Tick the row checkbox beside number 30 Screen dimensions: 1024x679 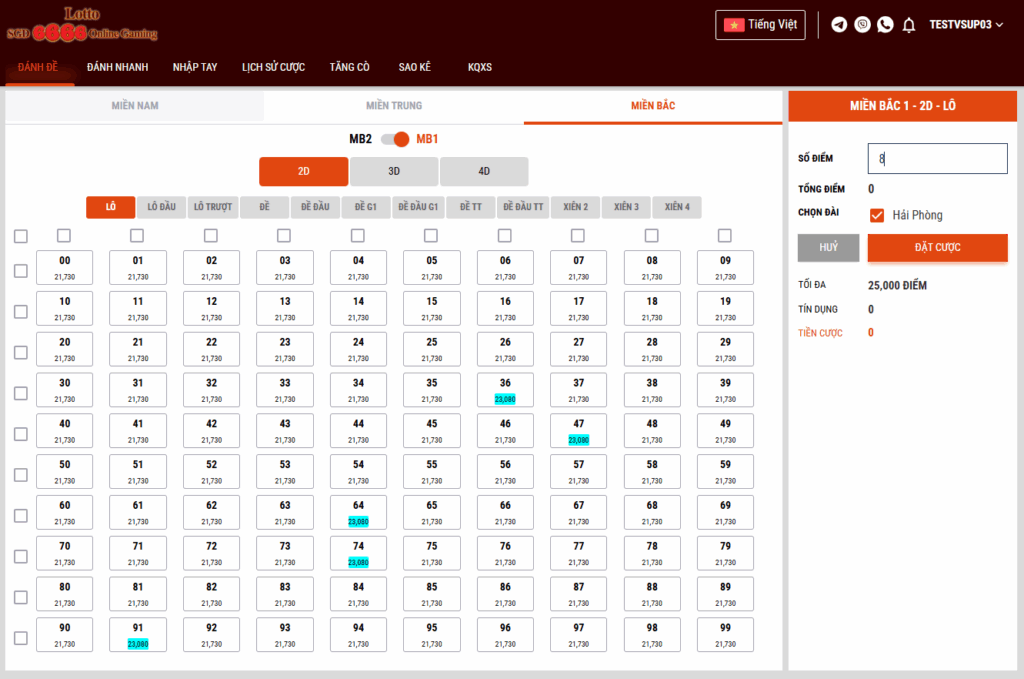pyautogui.click(x=21, y=393)
